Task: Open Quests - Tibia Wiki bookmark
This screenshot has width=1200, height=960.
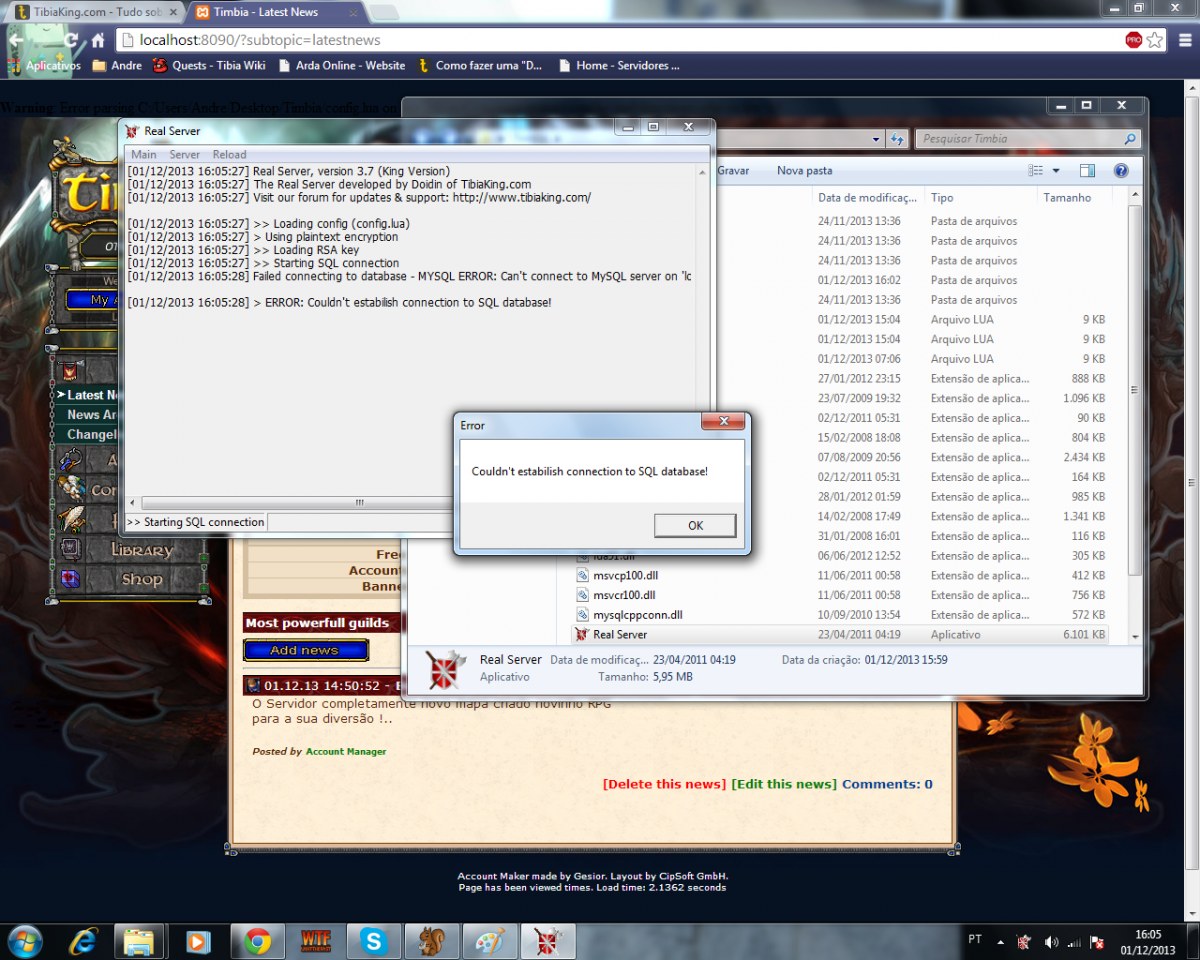Action: [209, 66]
